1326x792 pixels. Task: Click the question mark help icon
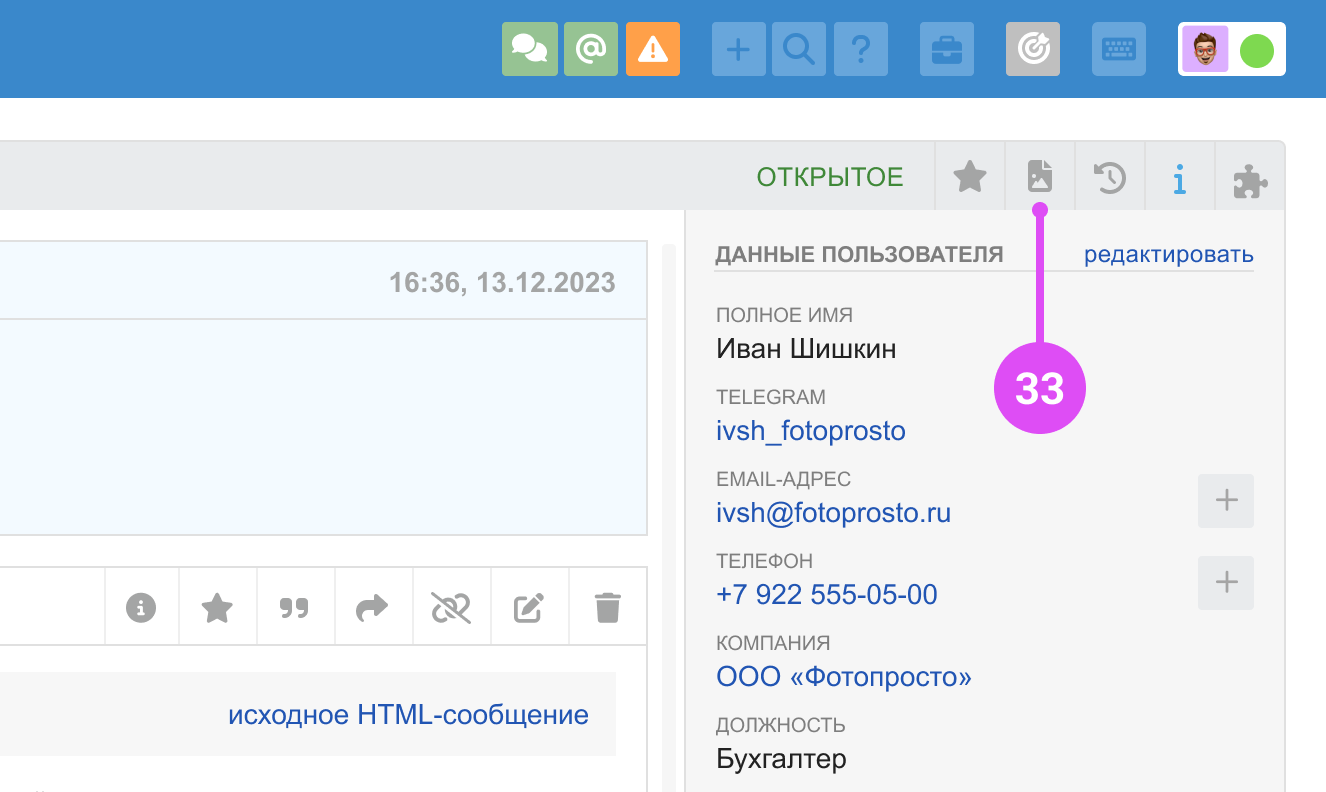(x=860, y=49)
